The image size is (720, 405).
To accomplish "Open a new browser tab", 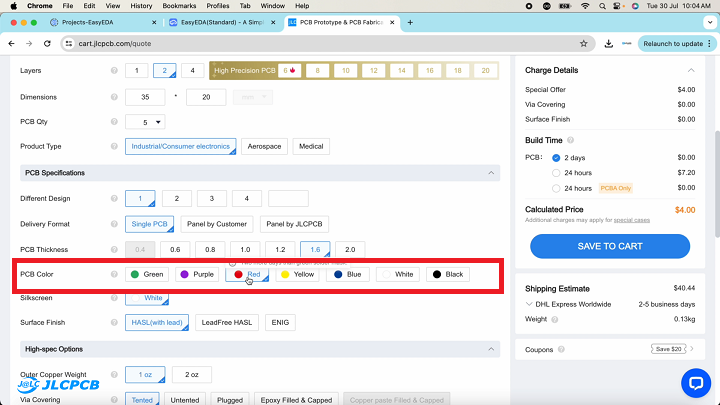I will [410, 22].
